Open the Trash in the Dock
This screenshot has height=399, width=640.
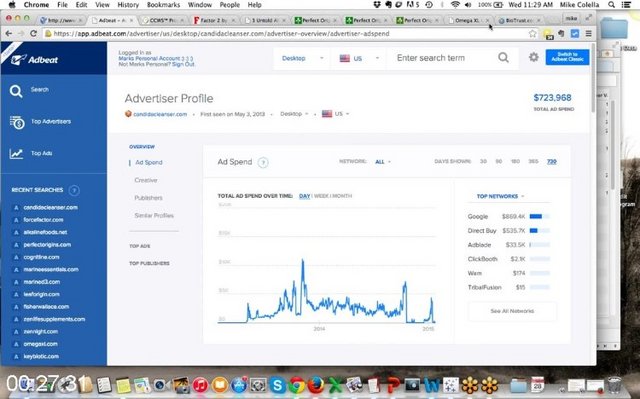click(614, 385)
